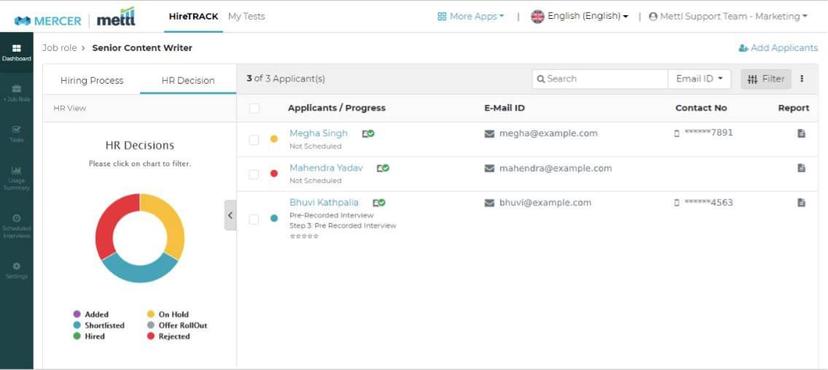This screenshot has height=370, width=828.
Task: Focus the applicant Search input field
Action: pos(600,79)
